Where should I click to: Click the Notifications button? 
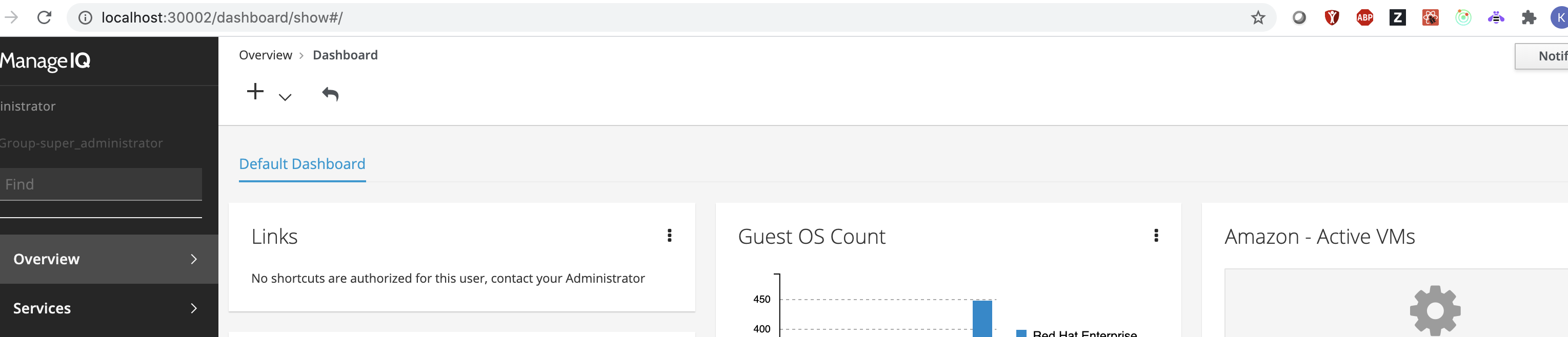point(1541,56)
